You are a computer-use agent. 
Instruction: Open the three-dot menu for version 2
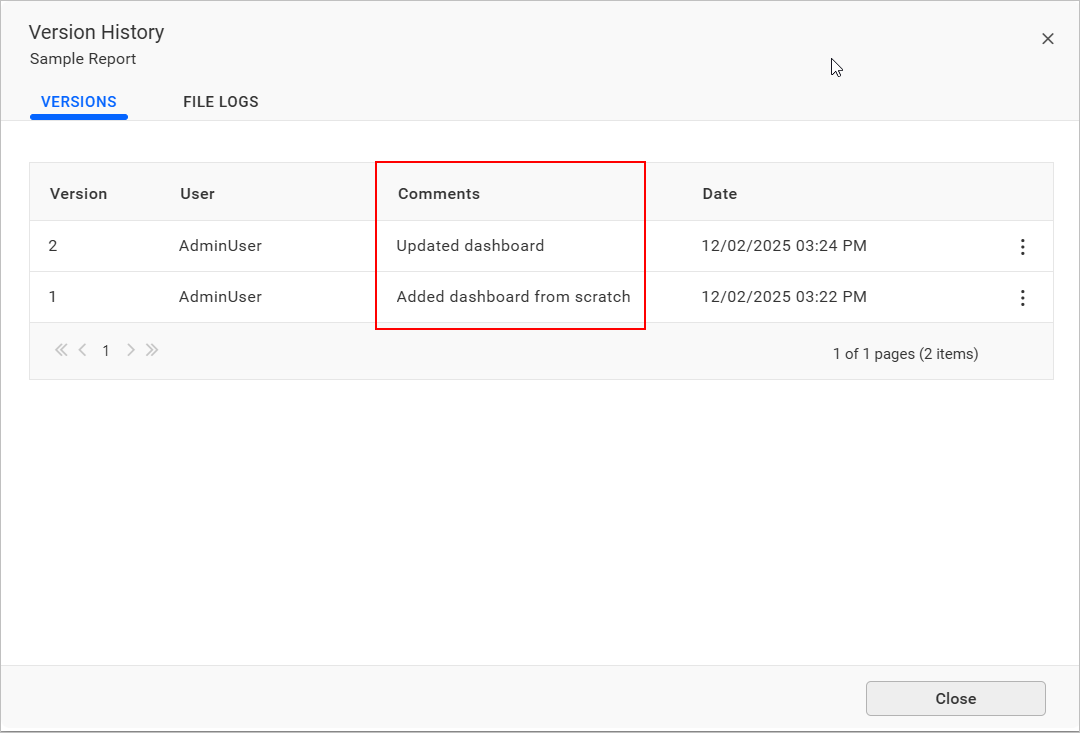[x=1022, y=247]
